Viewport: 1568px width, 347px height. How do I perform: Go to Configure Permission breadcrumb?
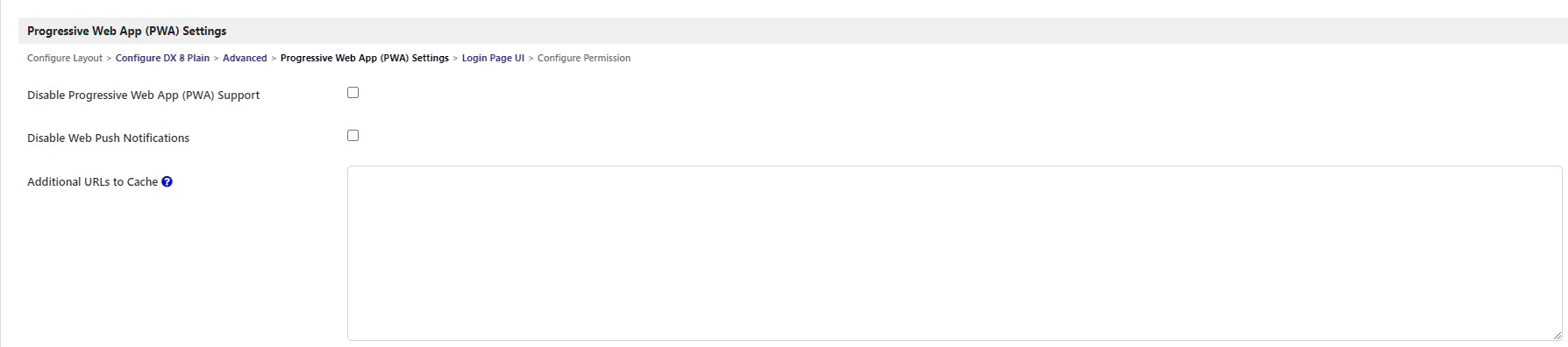584,59
